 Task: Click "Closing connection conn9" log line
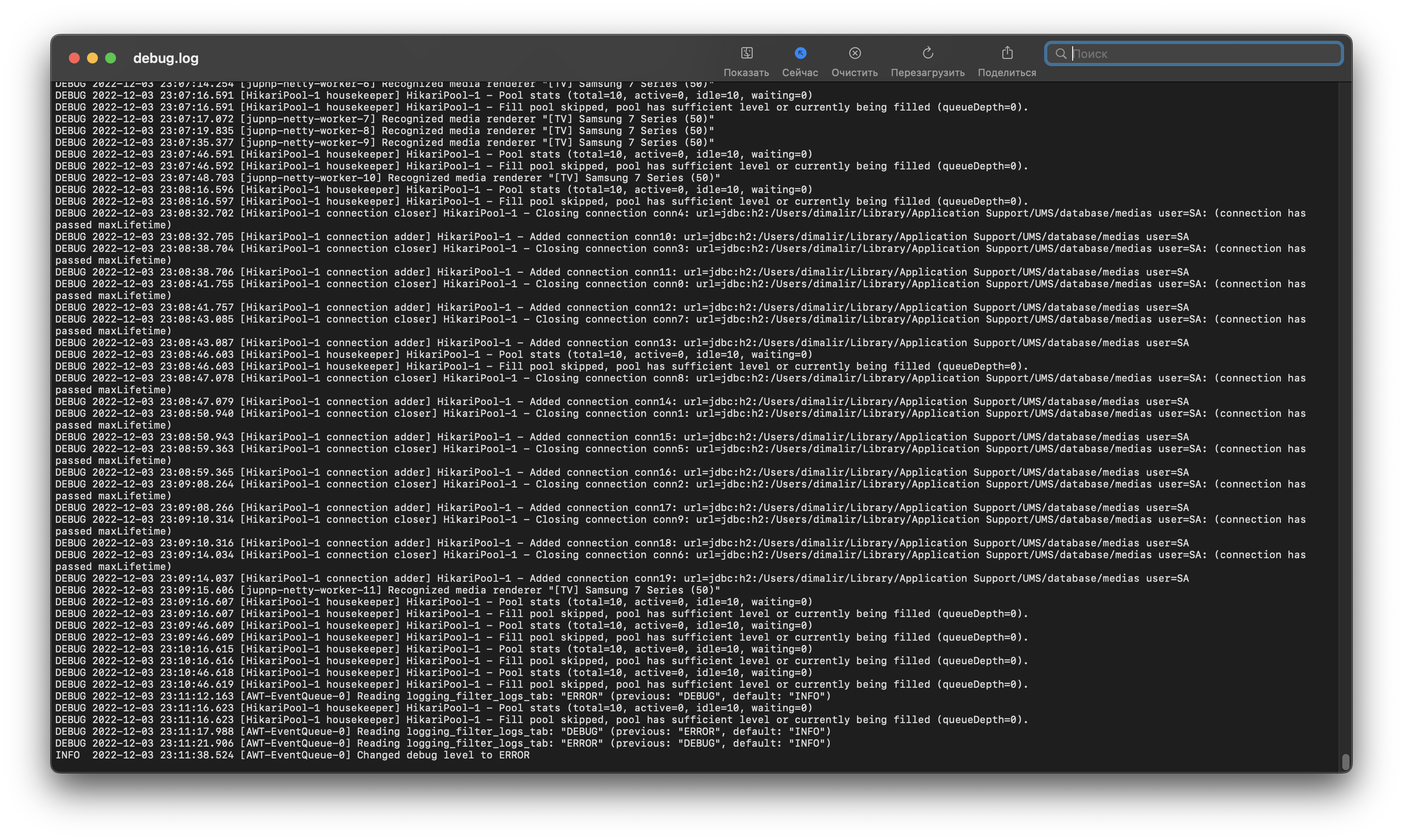click(x=680, y=525)
